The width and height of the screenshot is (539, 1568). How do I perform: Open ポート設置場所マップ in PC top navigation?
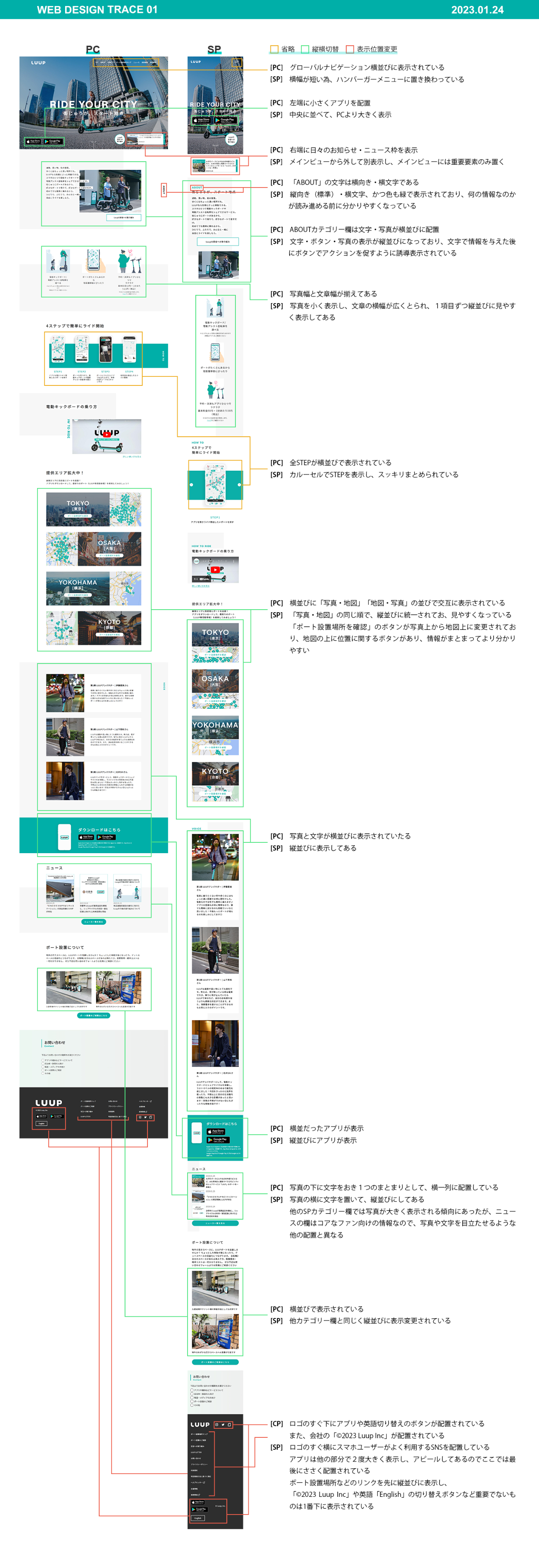[124, 63]
